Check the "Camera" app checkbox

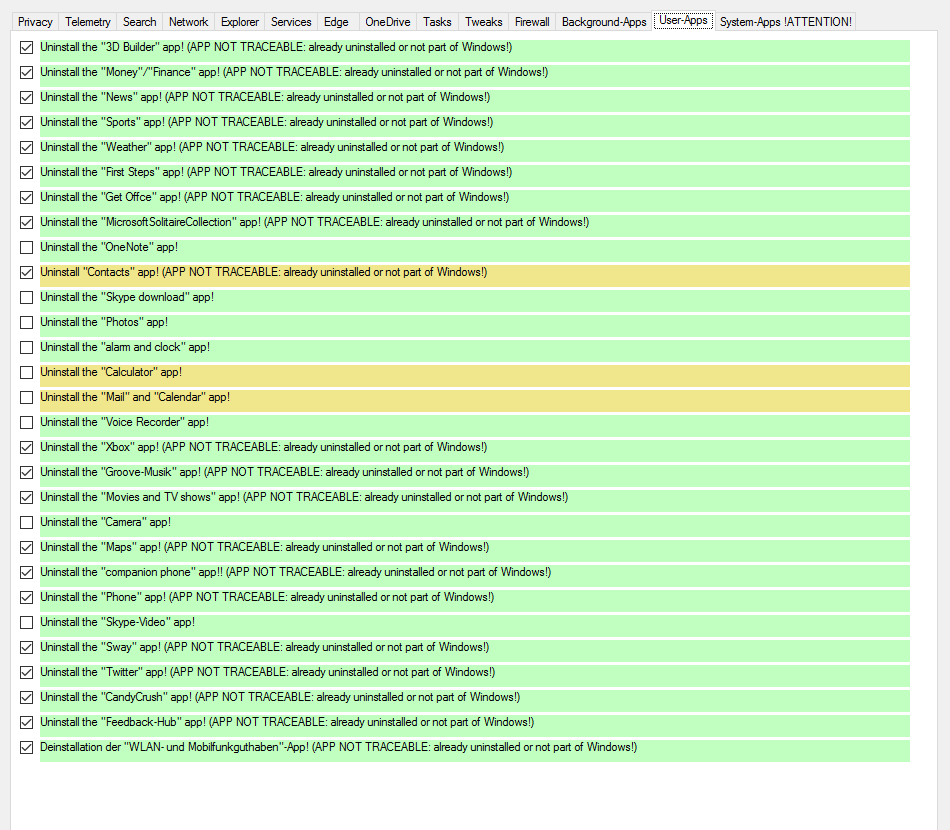pyautogui.click(x=26, y=522)
